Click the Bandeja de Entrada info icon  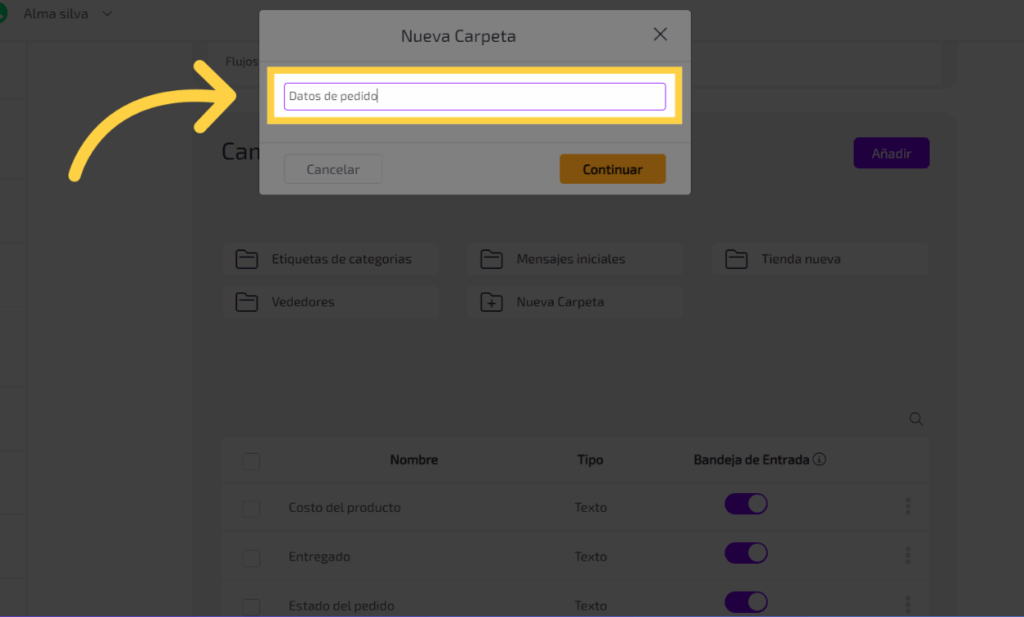click(819, 460)
